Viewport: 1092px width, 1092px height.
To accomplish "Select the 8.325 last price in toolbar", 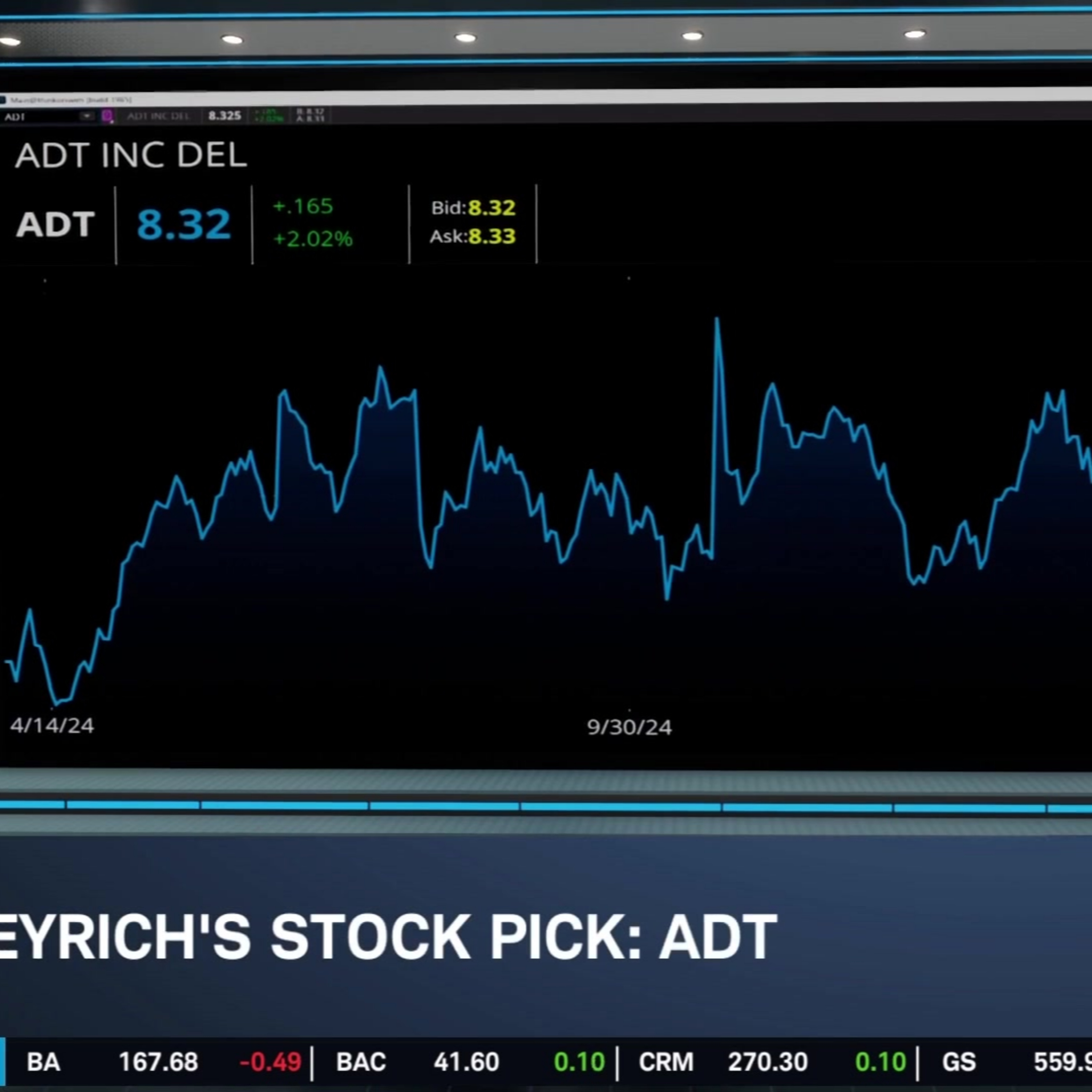I will click(224, 116).
